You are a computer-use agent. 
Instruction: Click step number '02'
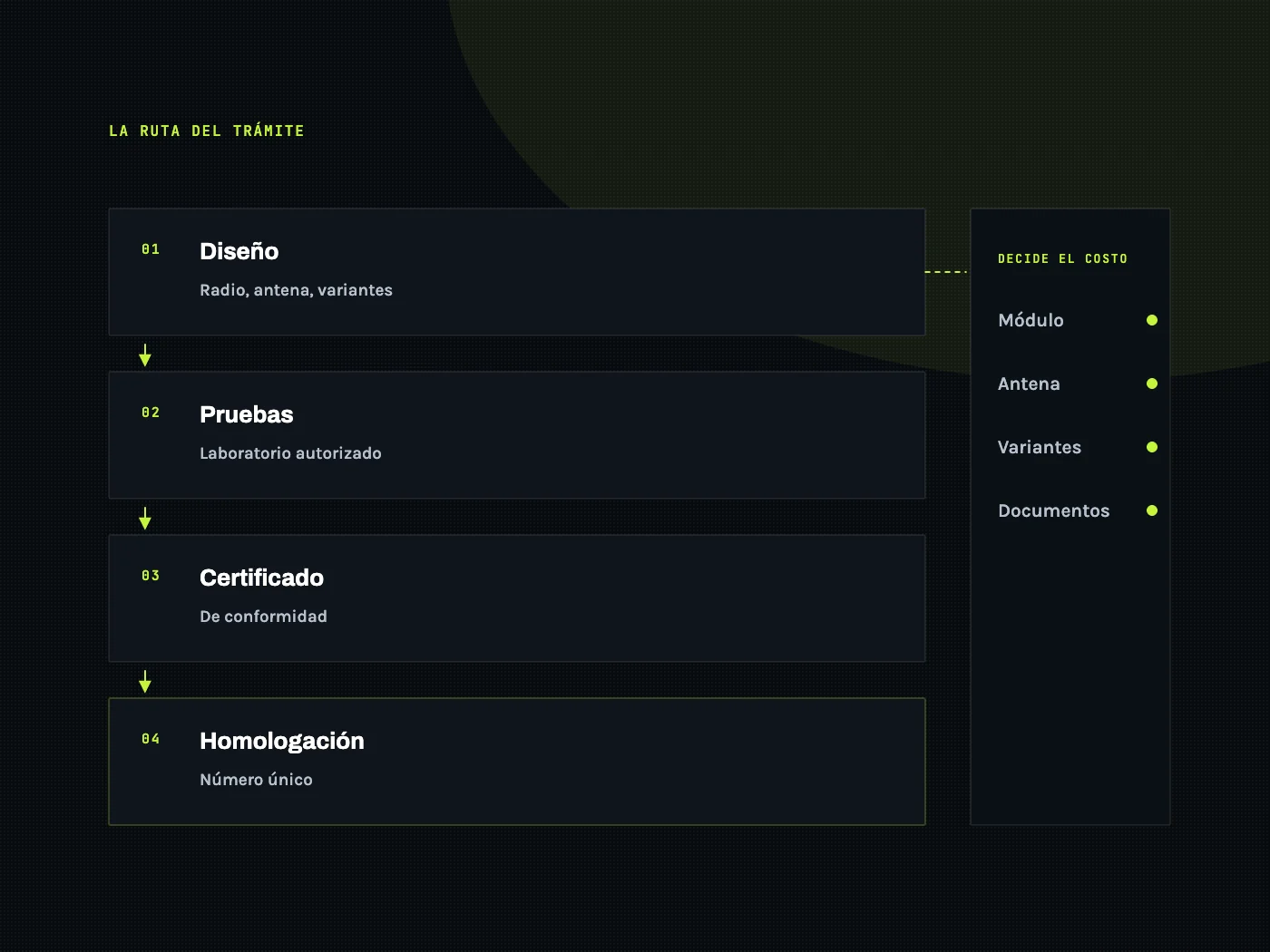pyautogui.click(x=151, y=413)
